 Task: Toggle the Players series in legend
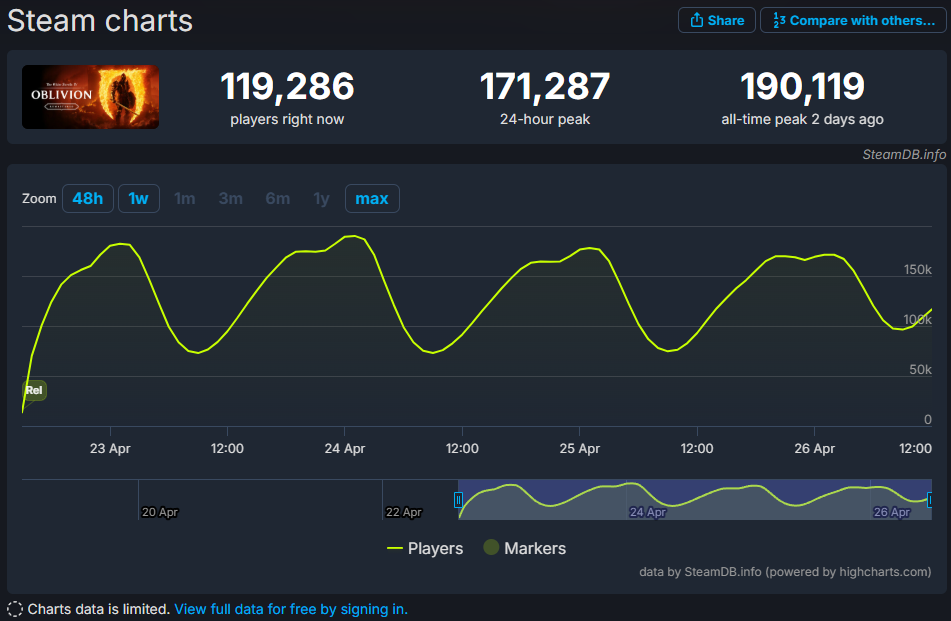coord(425,548)
